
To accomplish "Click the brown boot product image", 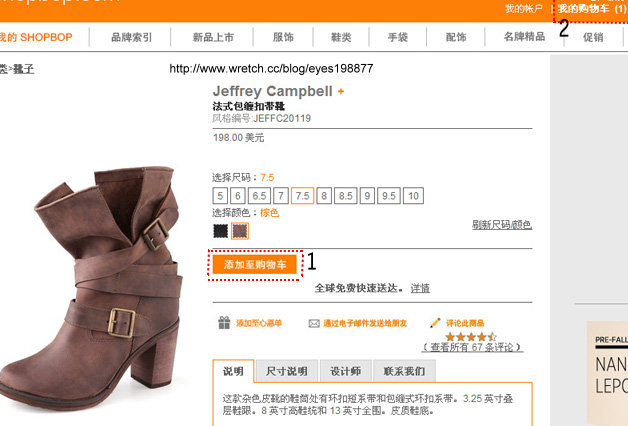I will tap(92, 286).
